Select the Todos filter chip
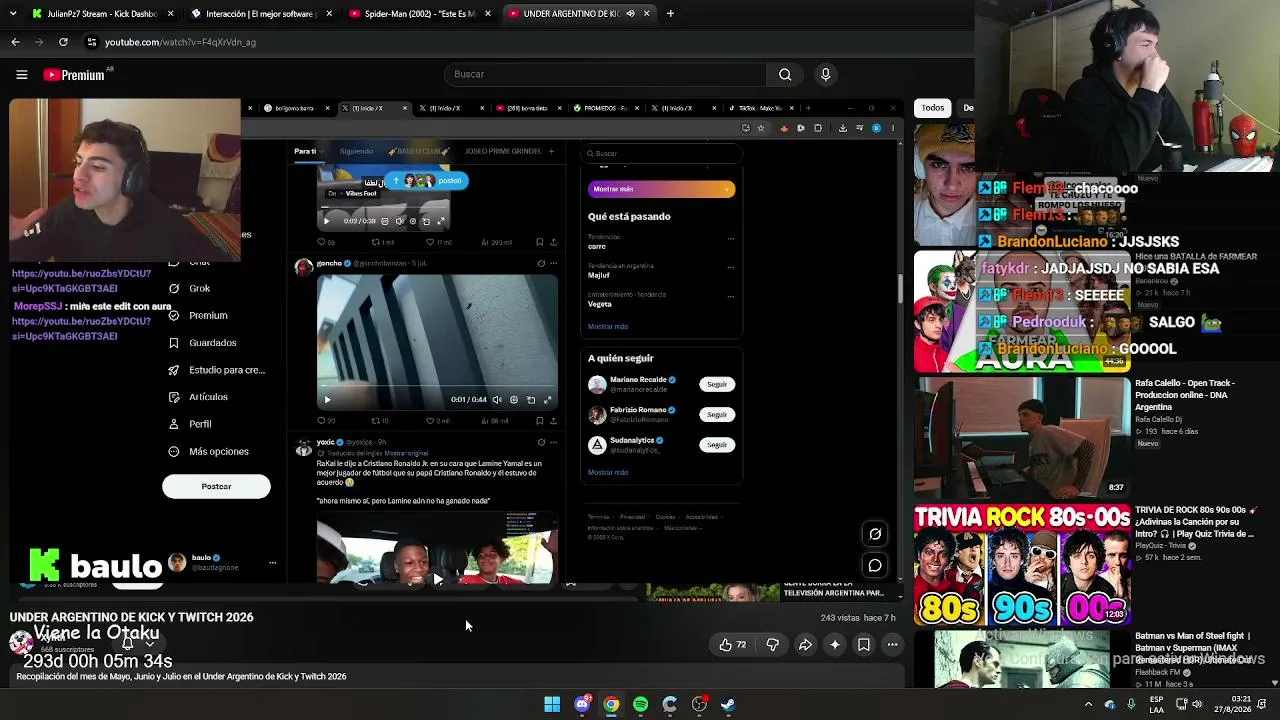This screenshot has height=720, width=1280. [933, 108]
